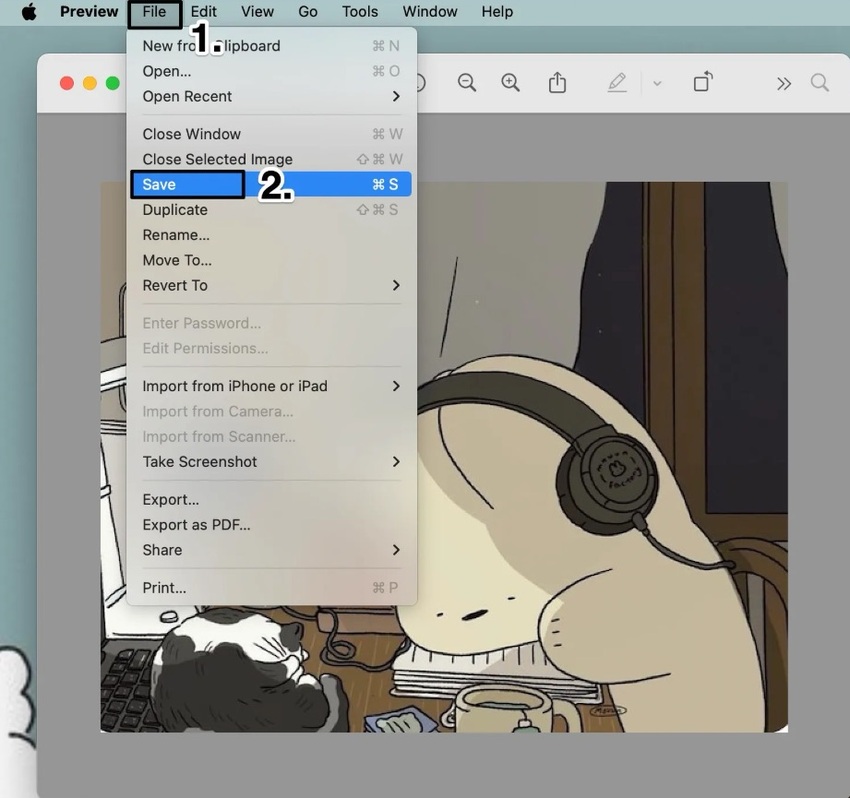Open the Edit menu
This screenshot has width=850, height=798.
203,11
